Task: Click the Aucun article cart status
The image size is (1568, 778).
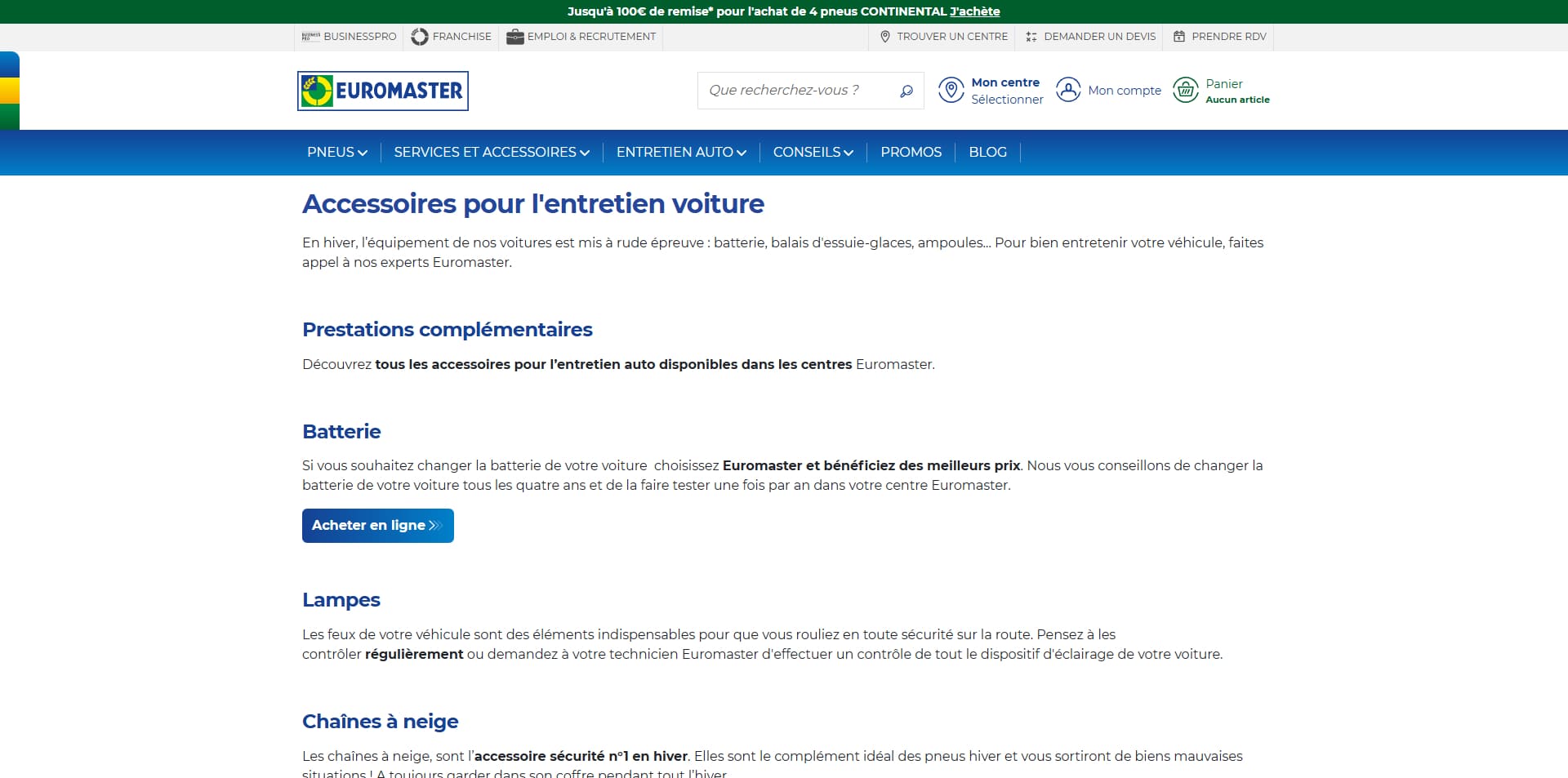Action: tap(1237, 100)
